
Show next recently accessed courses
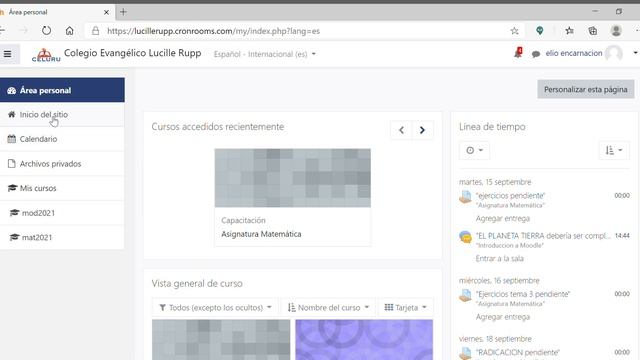422,130
